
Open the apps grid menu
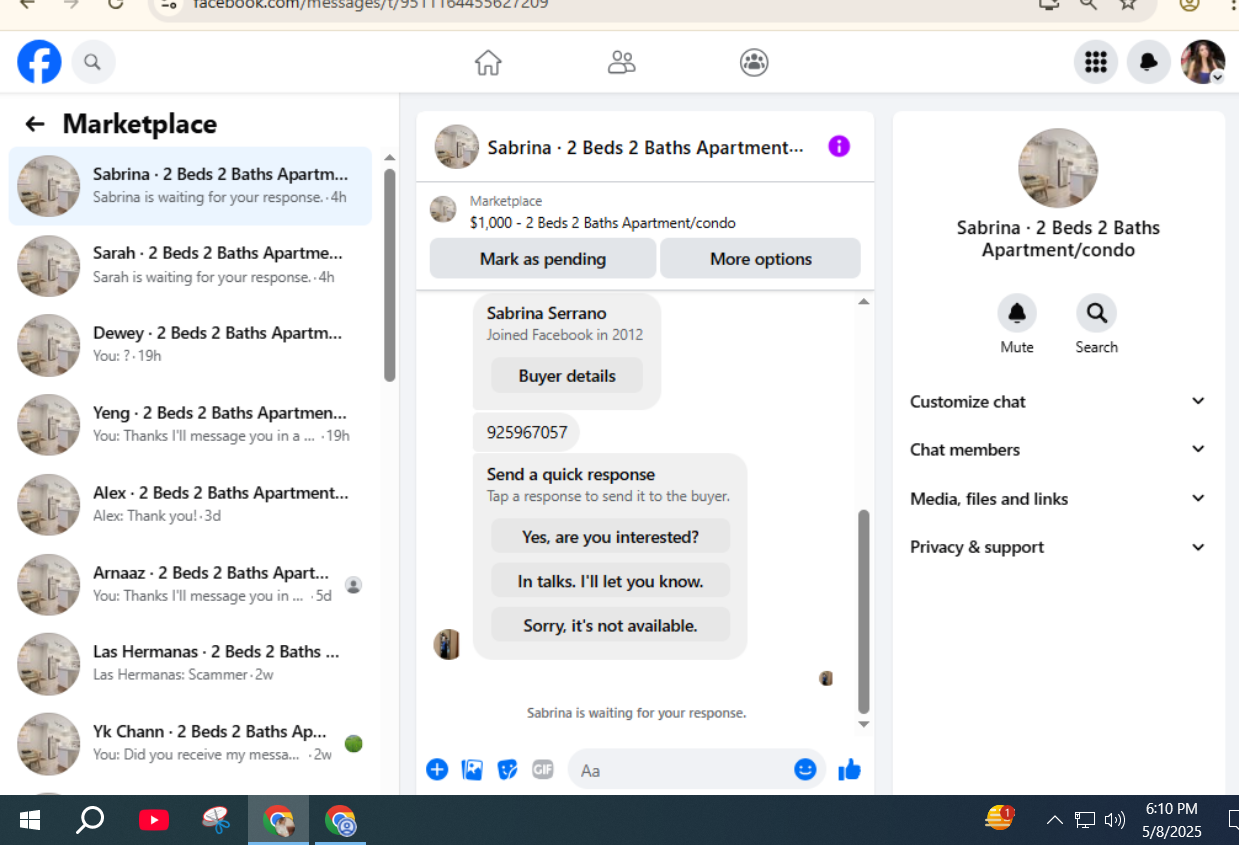[x=1096, y=62]
